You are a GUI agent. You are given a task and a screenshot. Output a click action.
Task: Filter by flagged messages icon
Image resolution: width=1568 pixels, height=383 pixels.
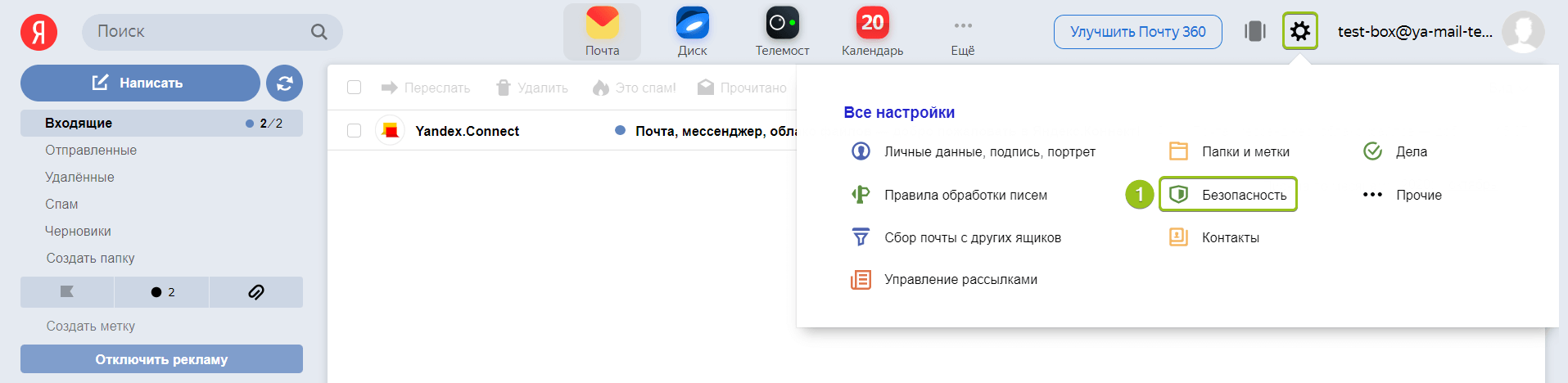[x=67, y=292]
